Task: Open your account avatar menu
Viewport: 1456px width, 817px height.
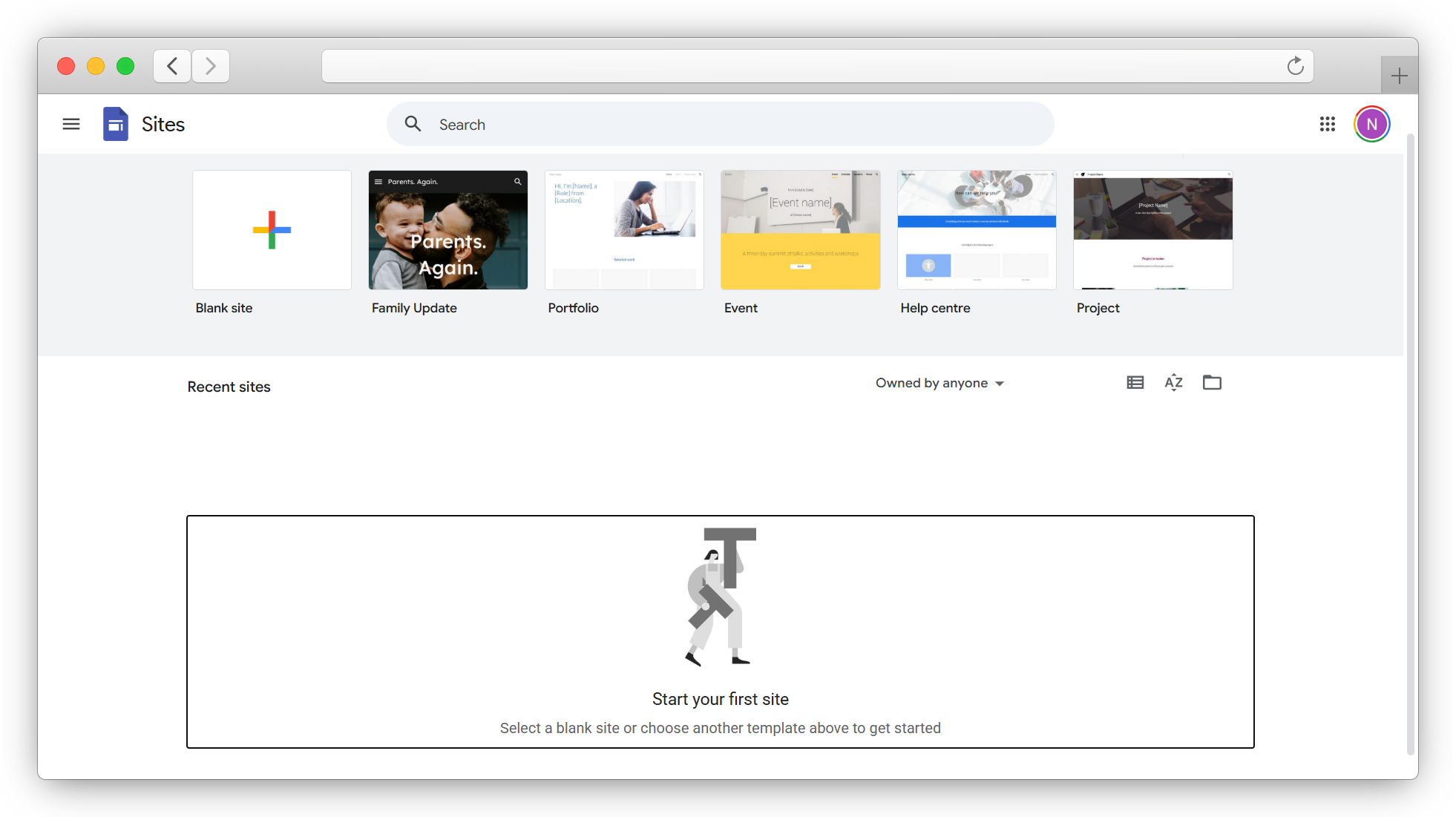Action: pos(1371,124)
